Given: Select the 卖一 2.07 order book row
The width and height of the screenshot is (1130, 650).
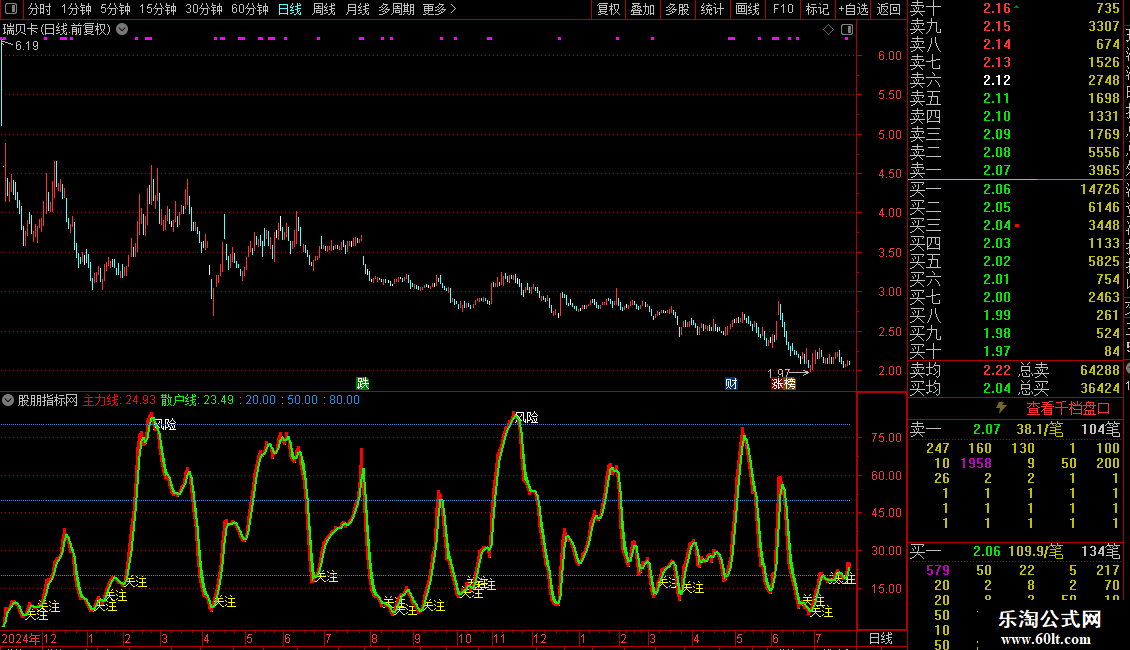Looking at the screenshot, I should [1015, 170].
